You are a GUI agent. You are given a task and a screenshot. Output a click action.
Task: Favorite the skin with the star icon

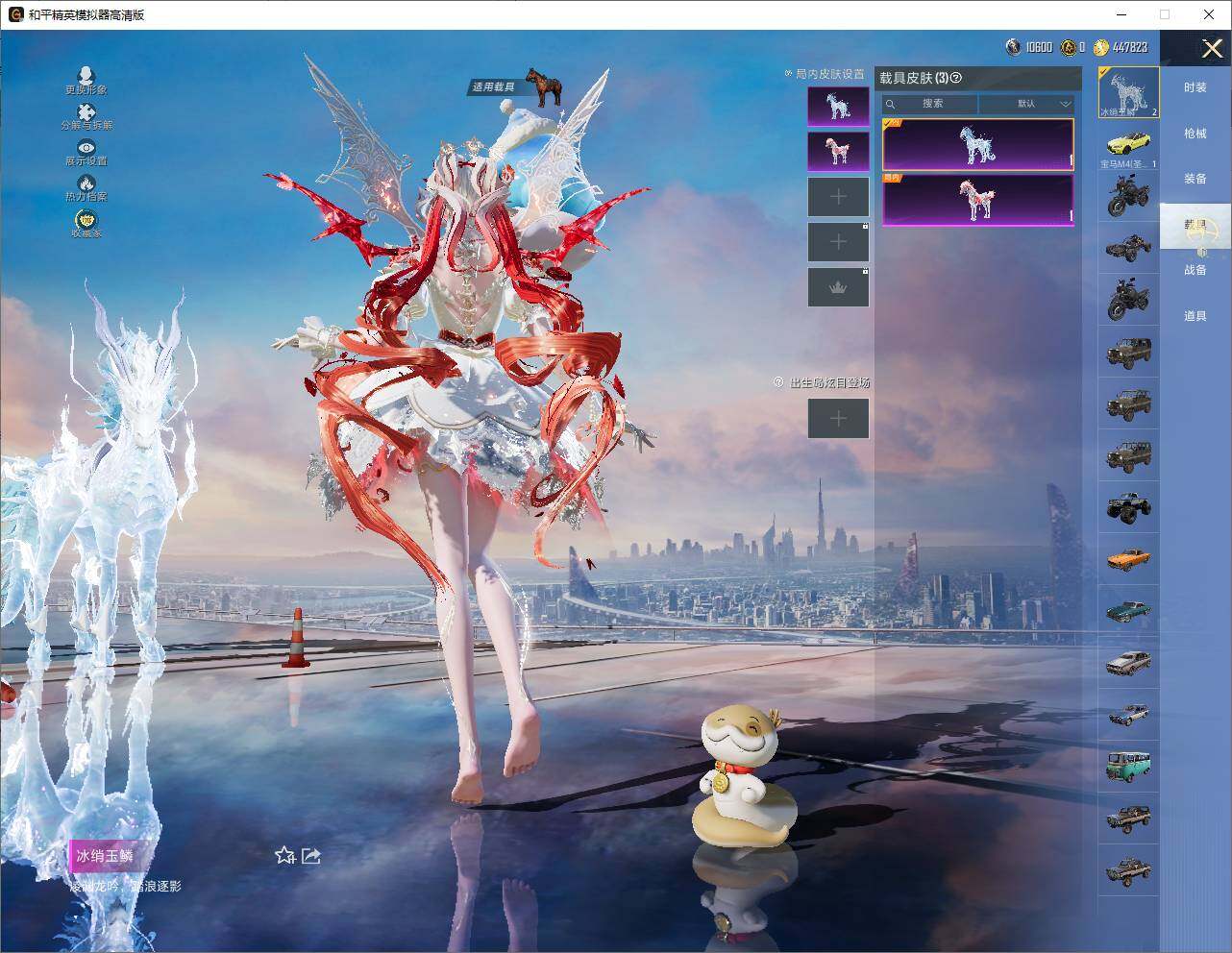(284, 855)
